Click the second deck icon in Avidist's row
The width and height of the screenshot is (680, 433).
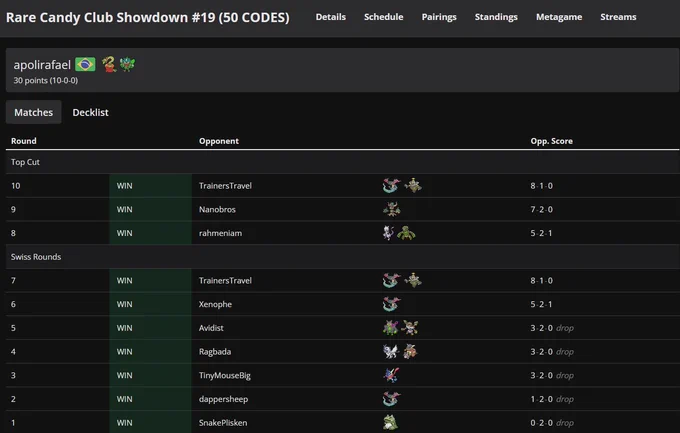[x=410, y=328]
